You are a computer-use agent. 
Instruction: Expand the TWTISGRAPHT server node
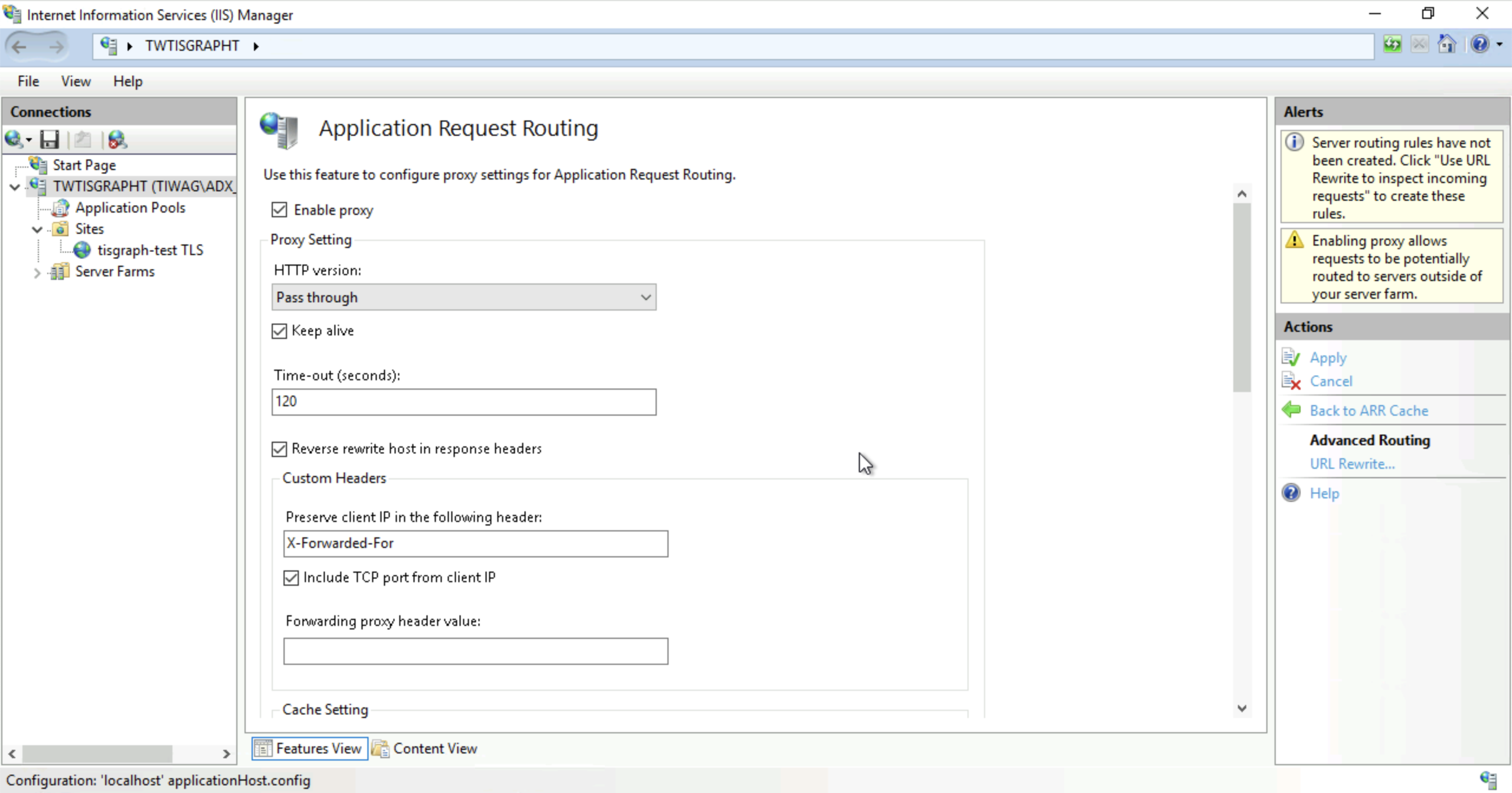tap(14, 186)
